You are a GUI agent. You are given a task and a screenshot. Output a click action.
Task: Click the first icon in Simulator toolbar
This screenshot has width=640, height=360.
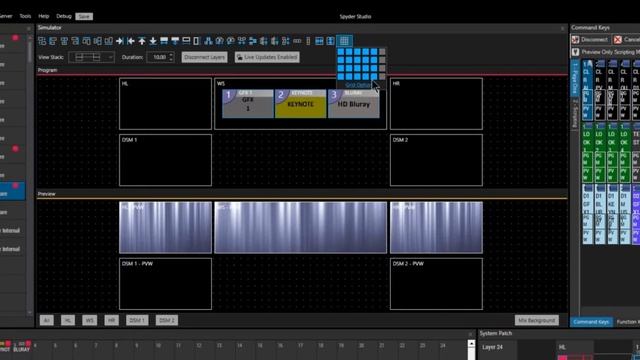pyautogui.click(x=42, y=41)
